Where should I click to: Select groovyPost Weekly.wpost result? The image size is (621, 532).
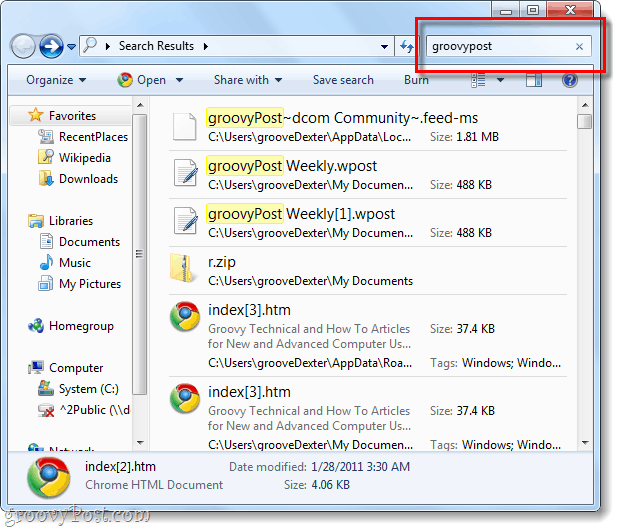[368, 175]
